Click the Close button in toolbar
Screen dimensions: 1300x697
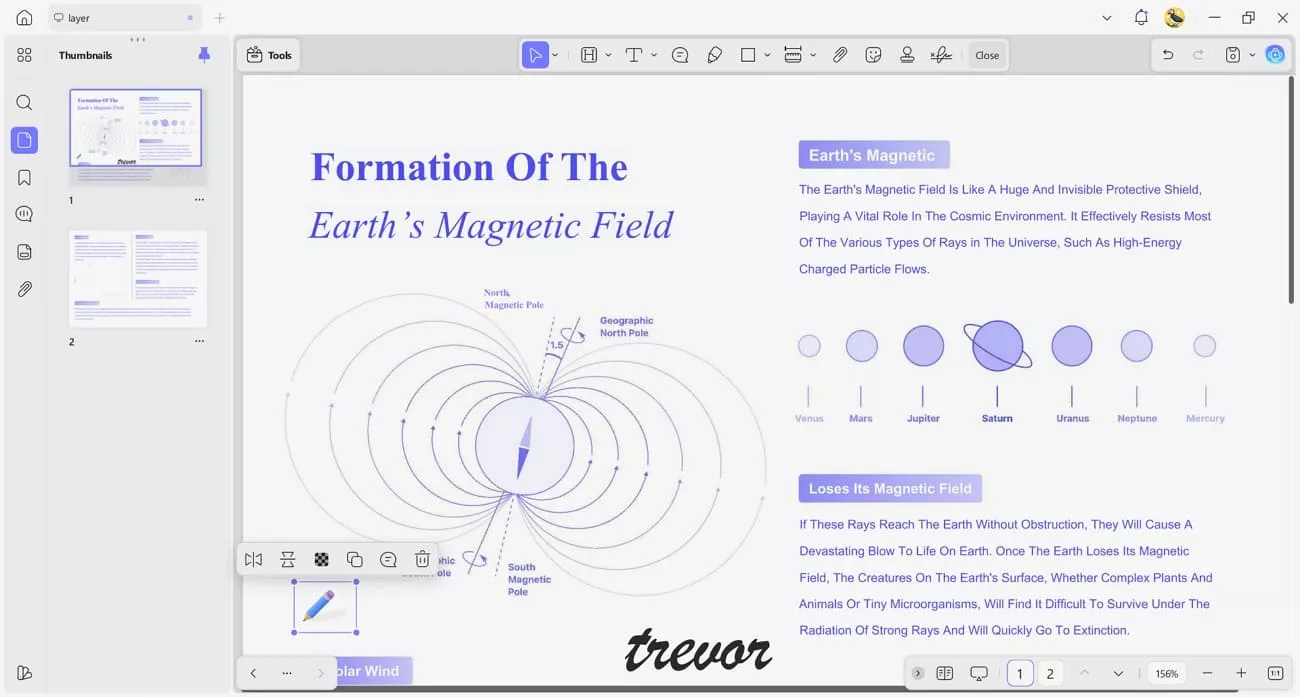click(x=987, y=55)
